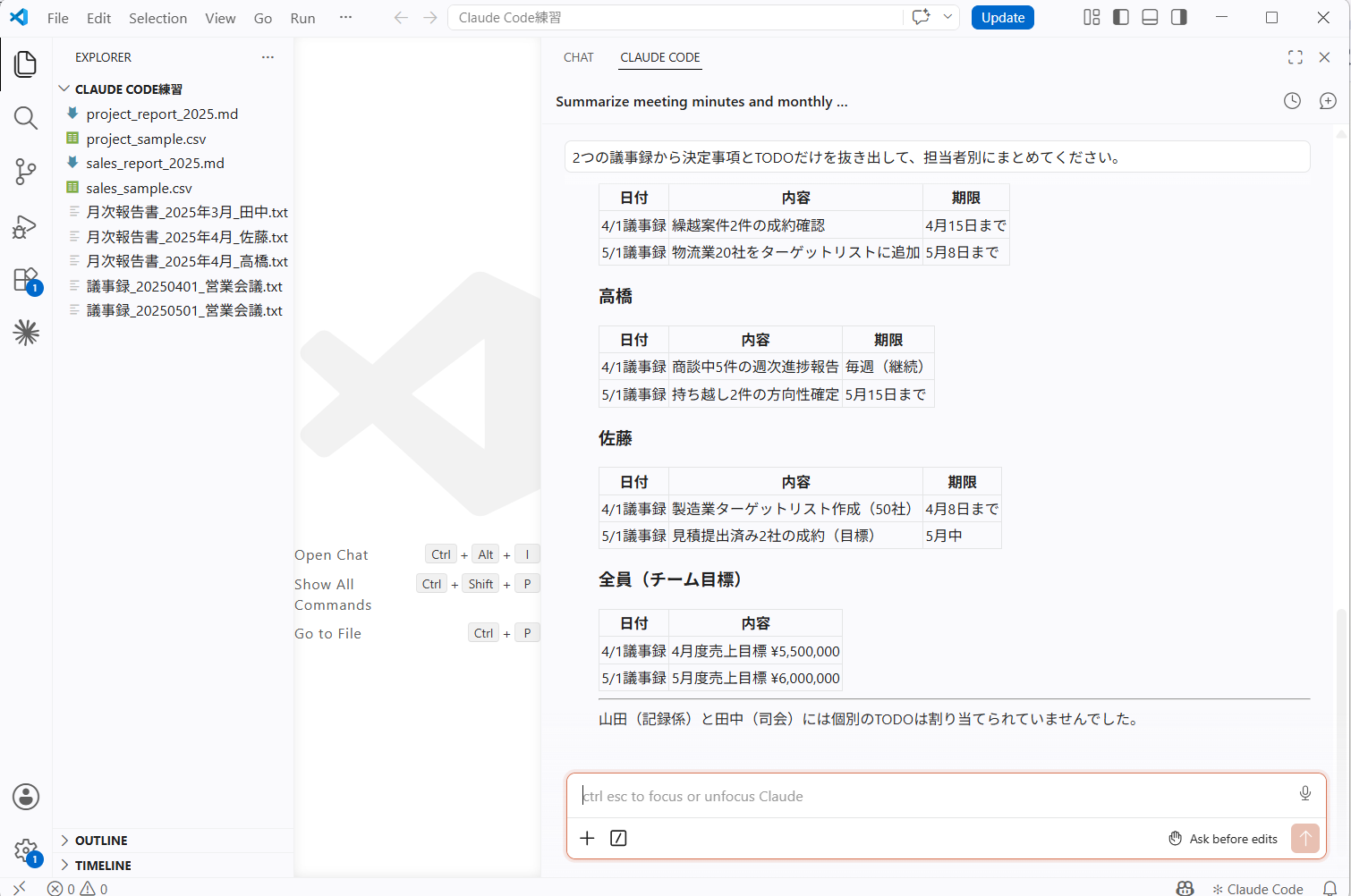Open the File menu

[x=58, y=18]
